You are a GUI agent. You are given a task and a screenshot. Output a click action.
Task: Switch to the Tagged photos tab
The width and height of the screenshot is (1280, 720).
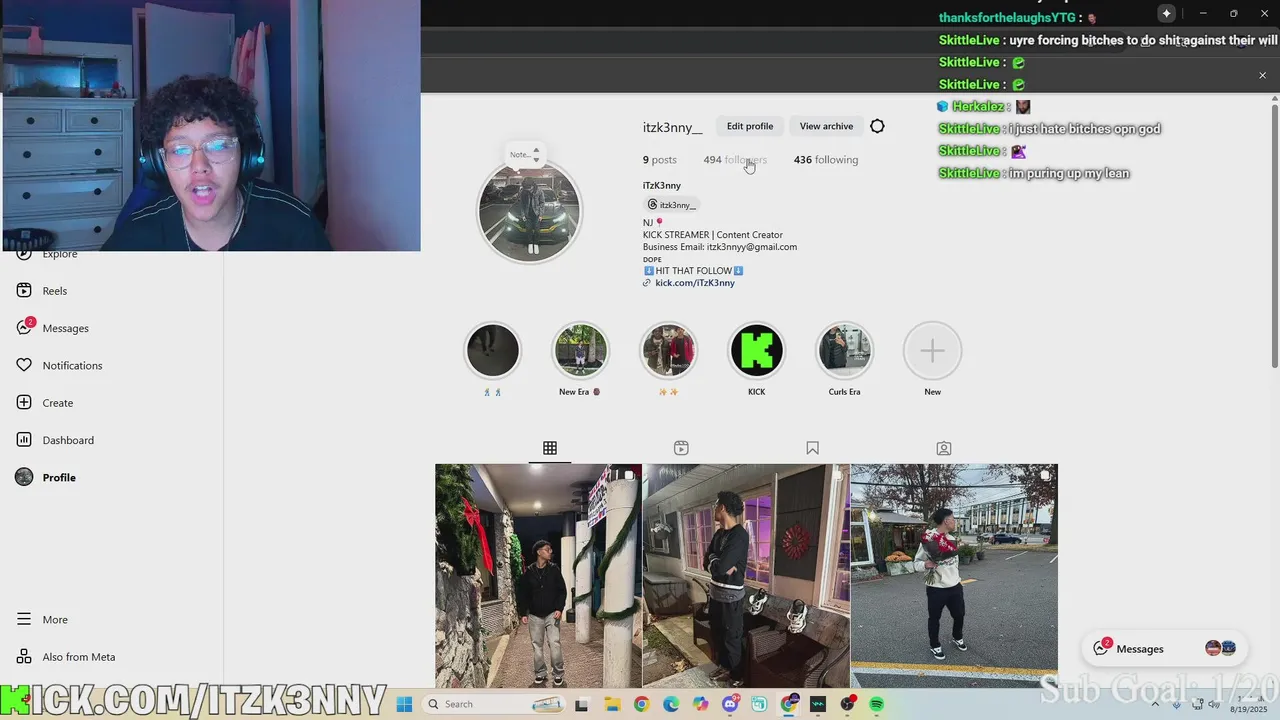click(944, 448)
